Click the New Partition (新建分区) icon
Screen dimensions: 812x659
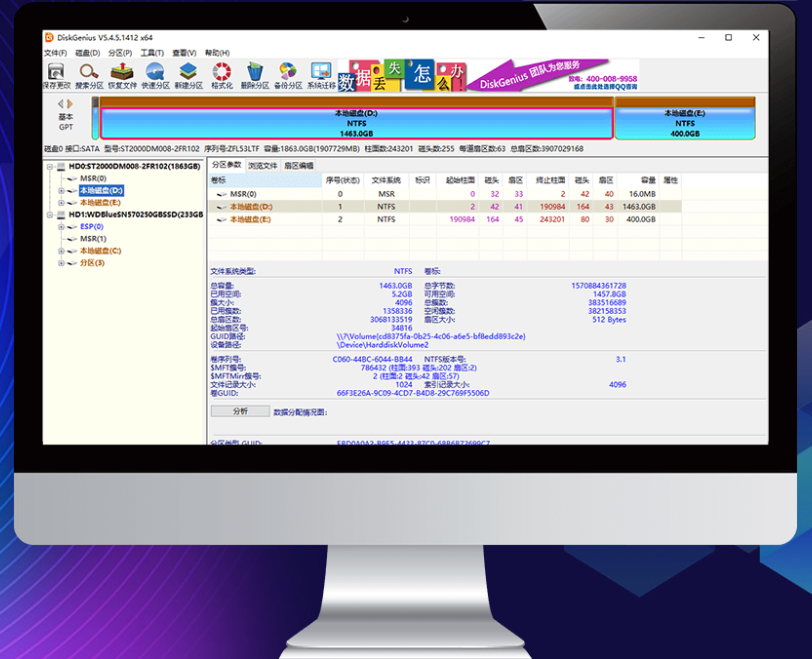coord(188,76)
